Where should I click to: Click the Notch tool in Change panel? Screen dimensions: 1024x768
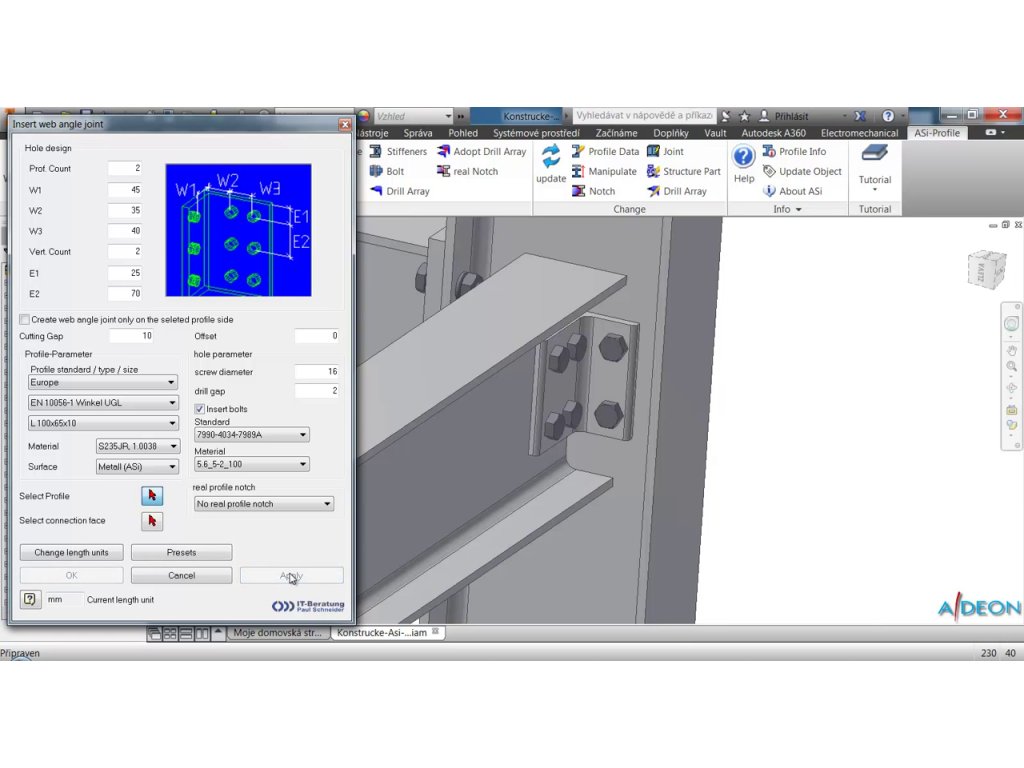tap(594, 191)
